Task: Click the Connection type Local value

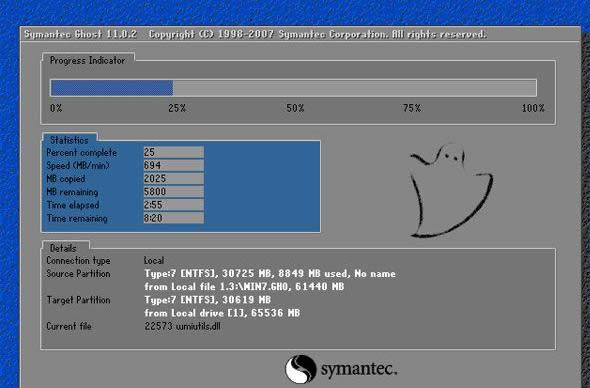Action: 154,260
